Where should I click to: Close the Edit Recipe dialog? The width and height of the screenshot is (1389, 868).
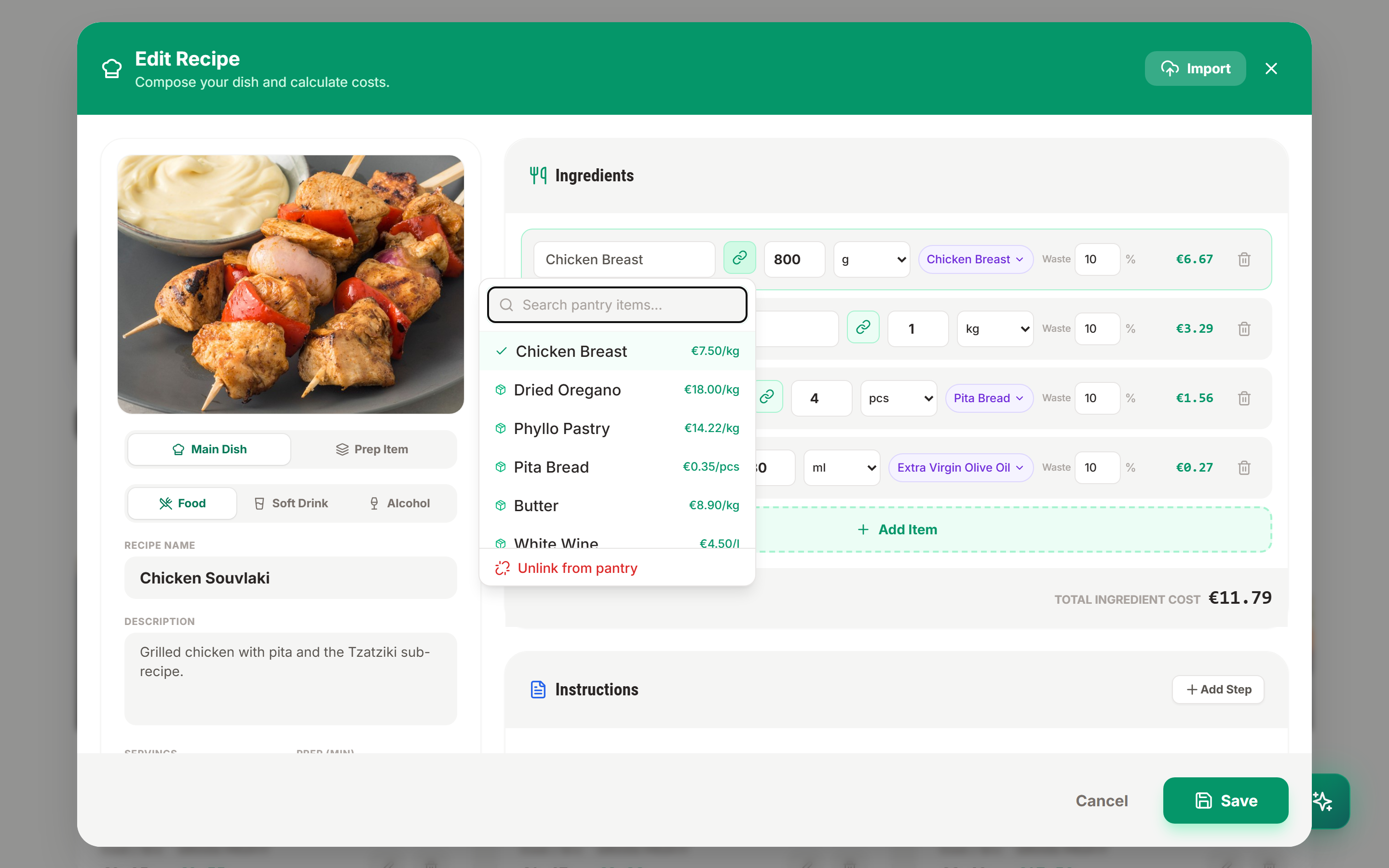pyautogui.click(x=1271, y=69)
